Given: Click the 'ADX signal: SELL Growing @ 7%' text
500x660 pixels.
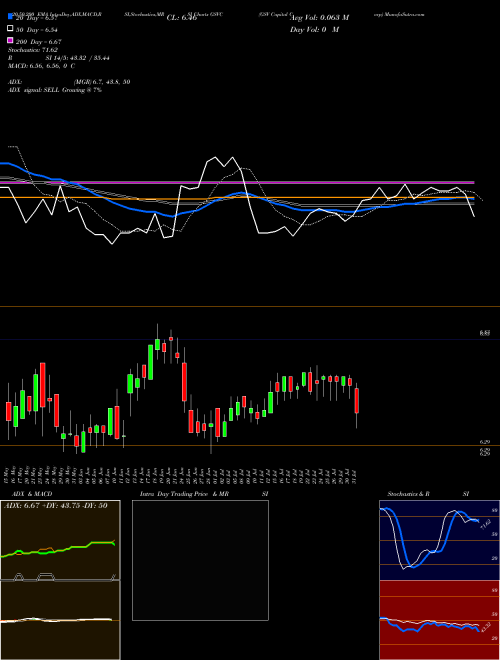Looking at the screenshot, I should [55, 90].
